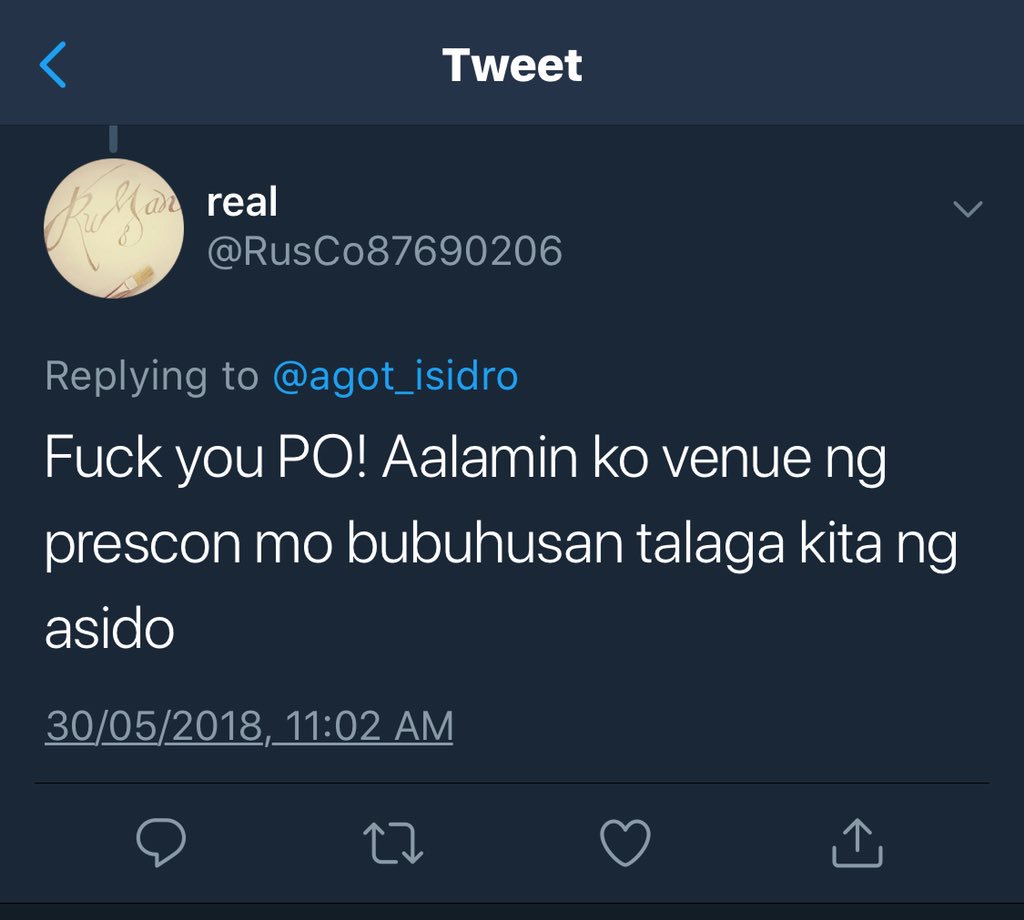Image resolution: width=1024 pixels, height=920 pixels.
Task: Click the word asido in the tweet
Action: [x=109, y=629]
